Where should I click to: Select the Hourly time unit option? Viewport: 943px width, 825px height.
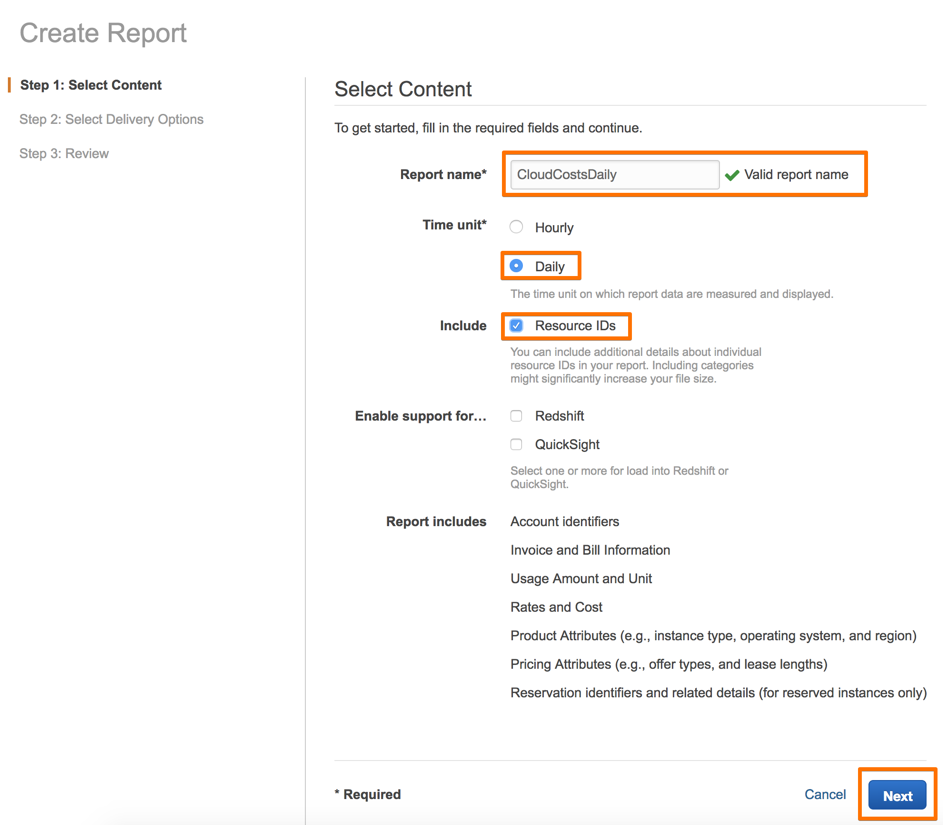point(517,227)
